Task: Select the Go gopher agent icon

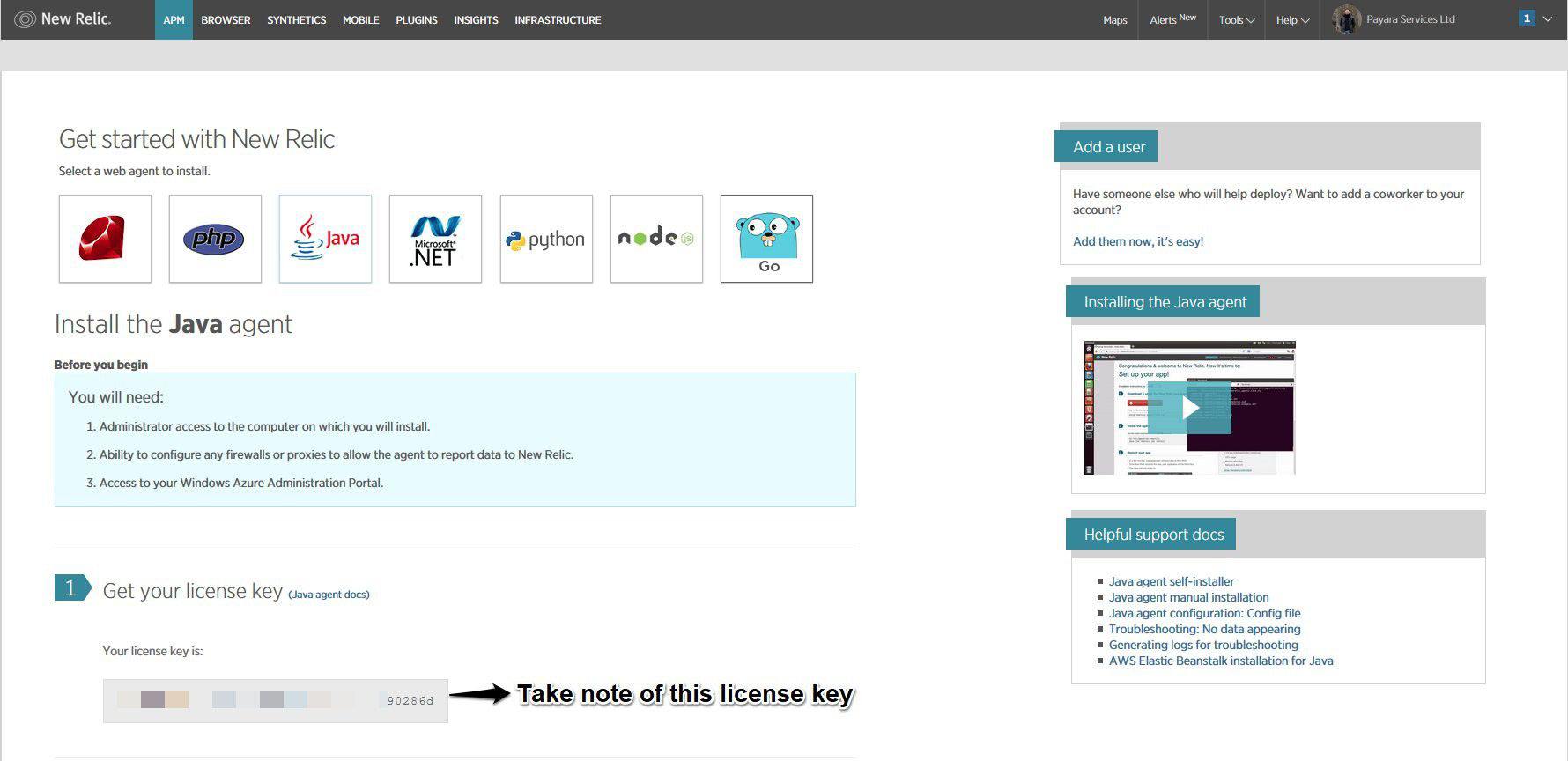Action: click(766, 239)
